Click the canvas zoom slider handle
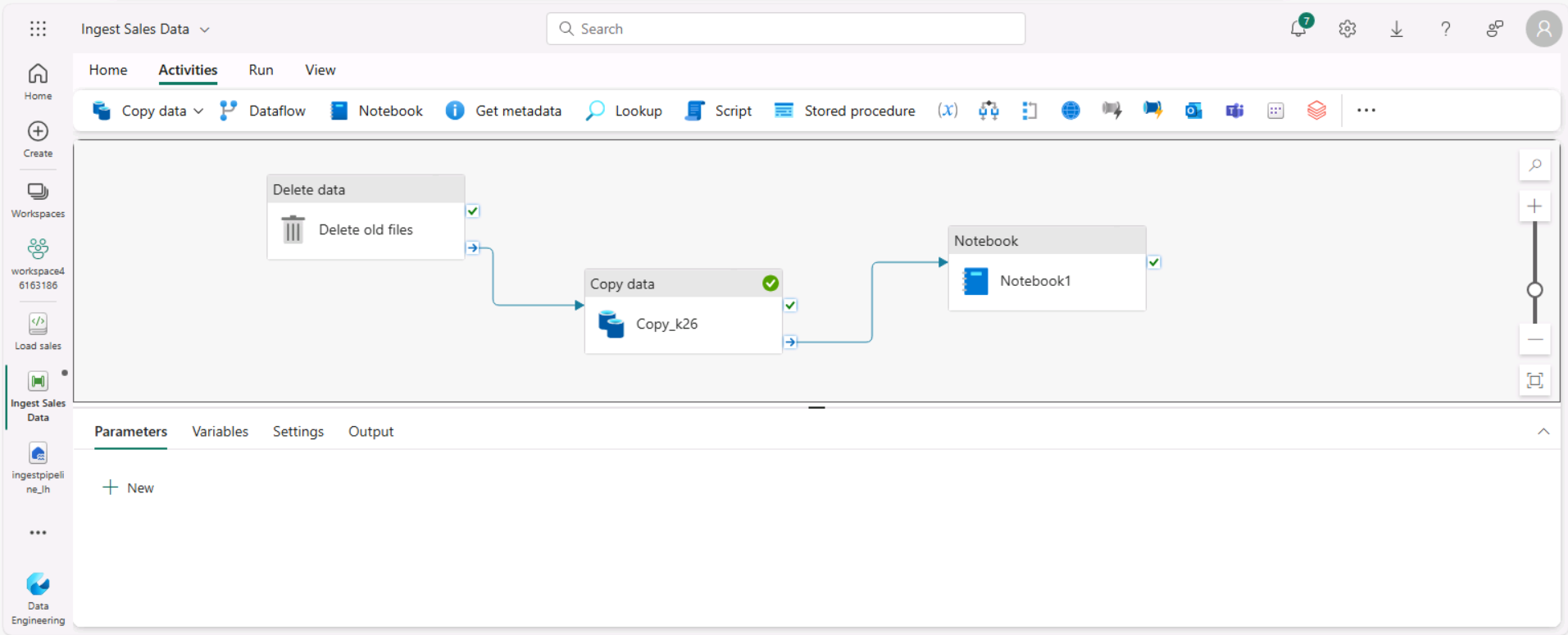 pos(1535,290)
